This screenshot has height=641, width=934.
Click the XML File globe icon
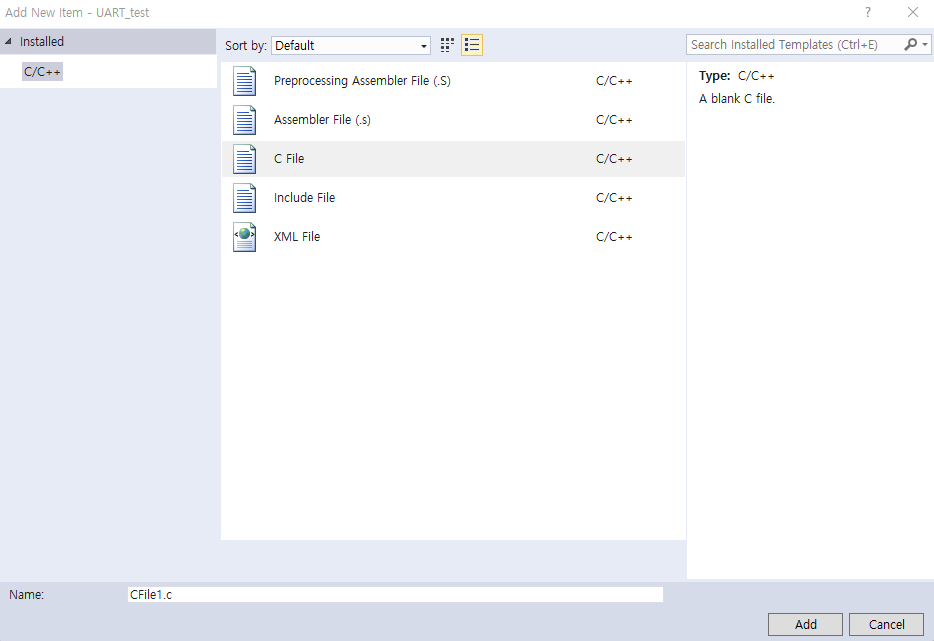pos(244,237)
